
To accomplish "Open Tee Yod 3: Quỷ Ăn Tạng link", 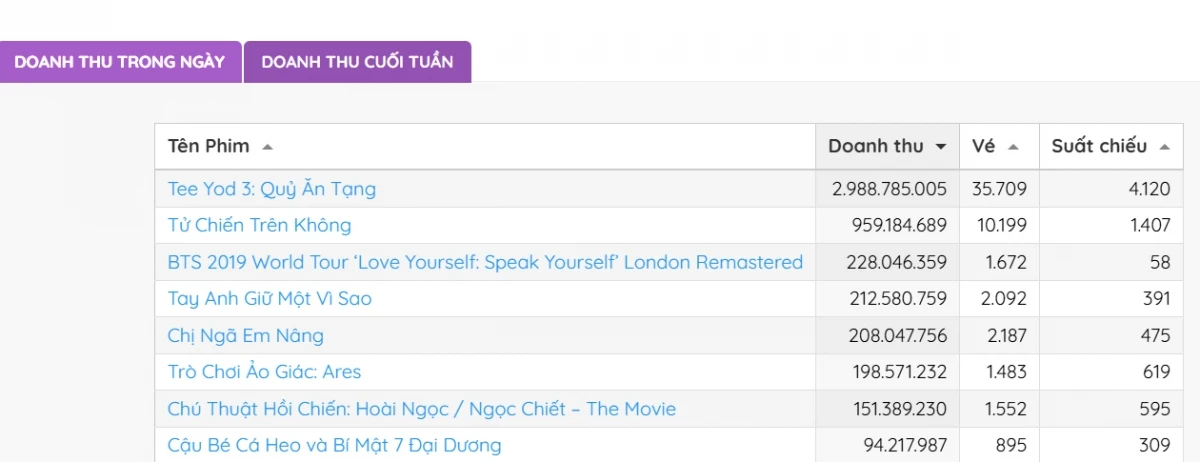I will (272, 188).
